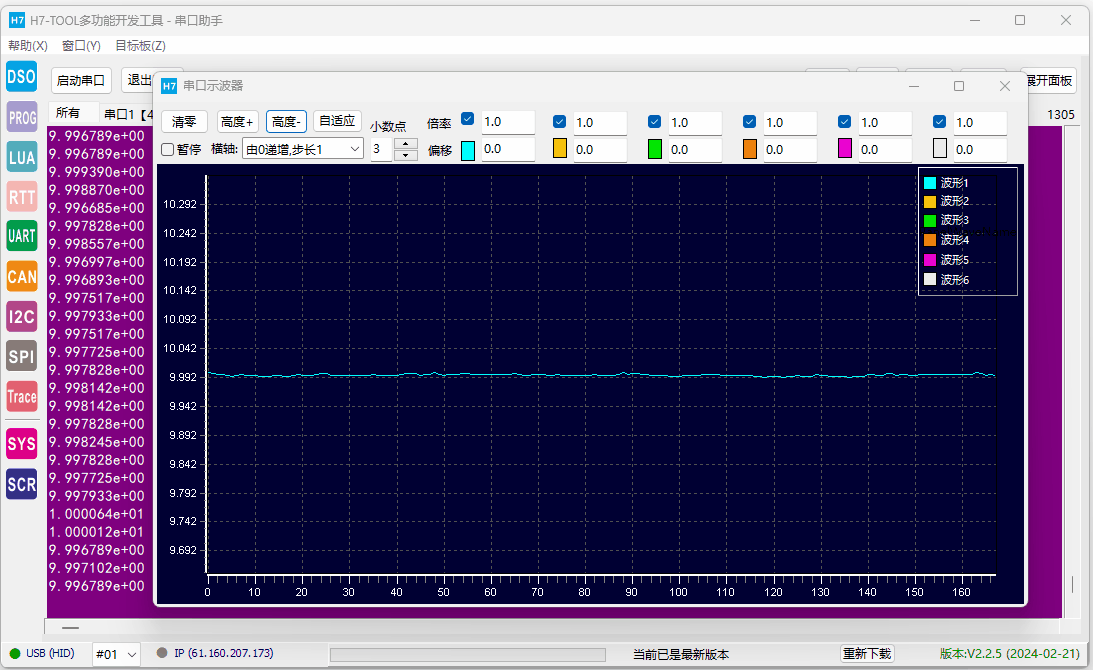The width and height of the screenshot is (1093, 670).
Task: Open the 帮助(X) menu
Action: tap(28, 45)
